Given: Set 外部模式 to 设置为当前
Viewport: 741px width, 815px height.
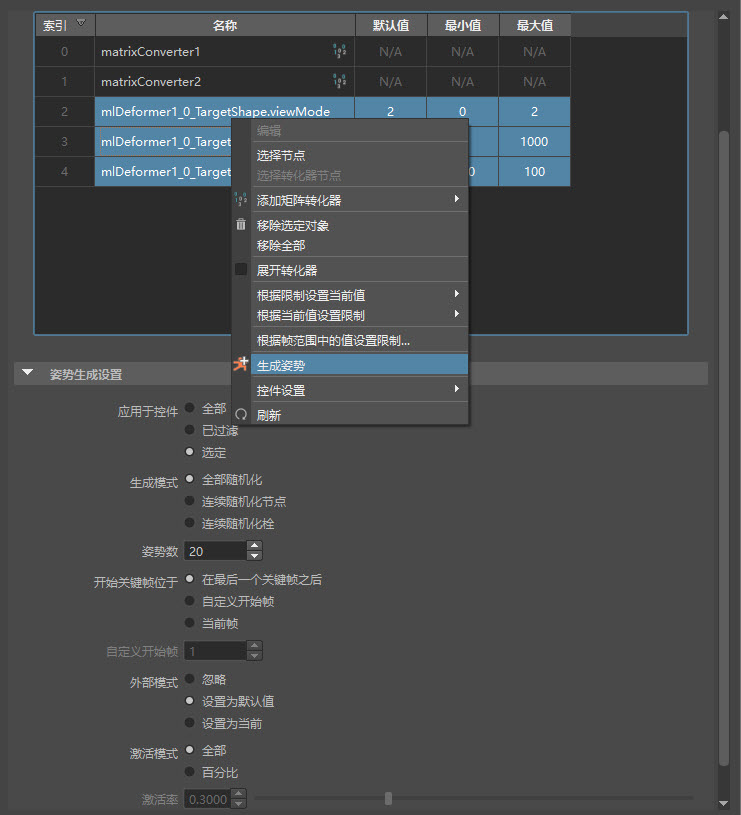Looking at the screenshot, I should point(190,723).
